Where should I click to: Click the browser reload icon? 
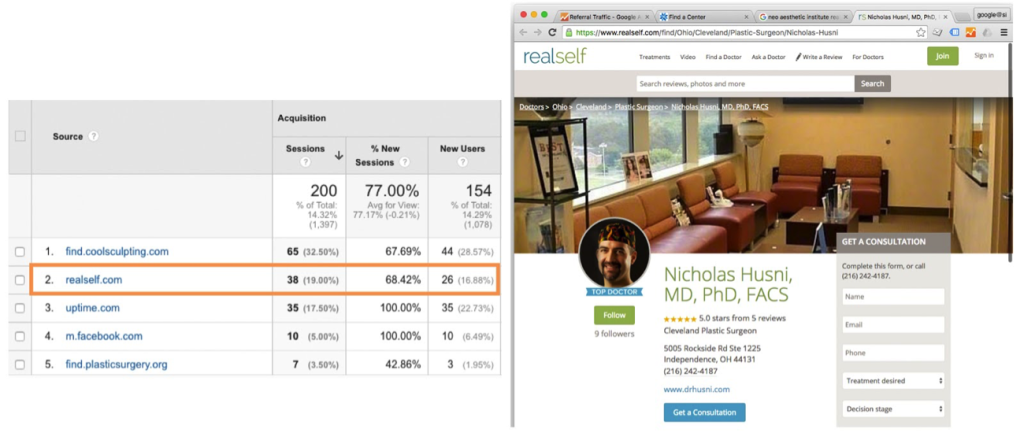click(553, 32)
